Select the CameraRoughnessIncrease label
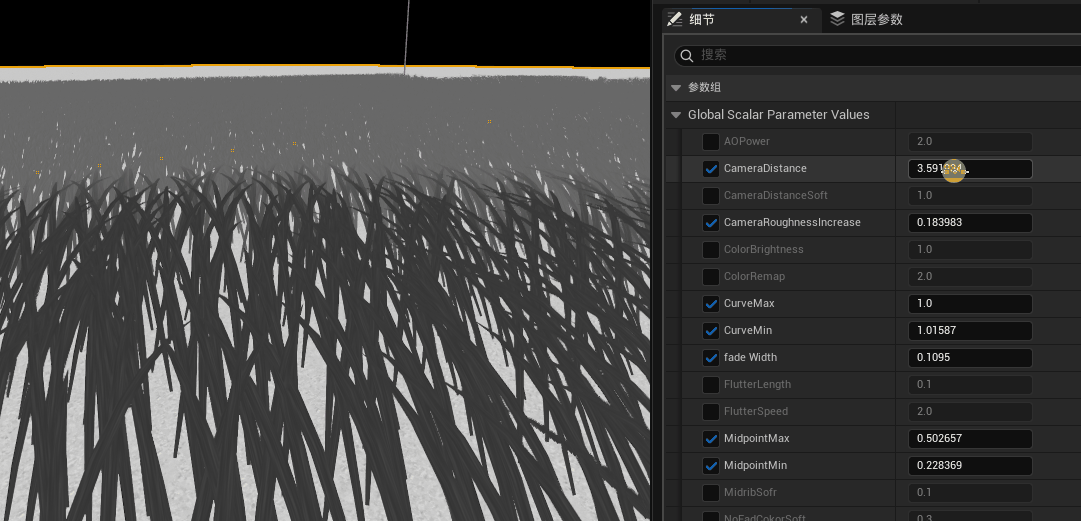The width and height of the screenshot is (1081, 521). tap(792, 223)
